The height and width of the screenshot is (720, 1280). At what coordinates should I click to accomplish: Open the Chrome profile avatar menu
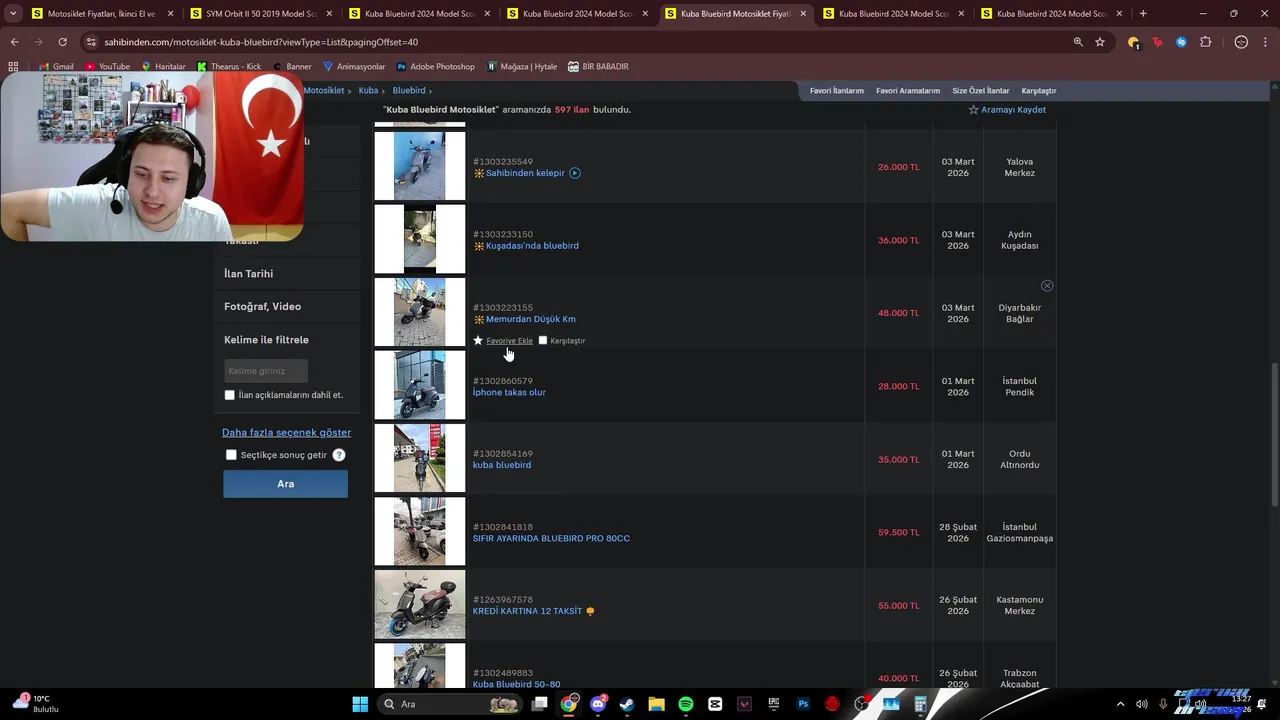click(1241, 42)
